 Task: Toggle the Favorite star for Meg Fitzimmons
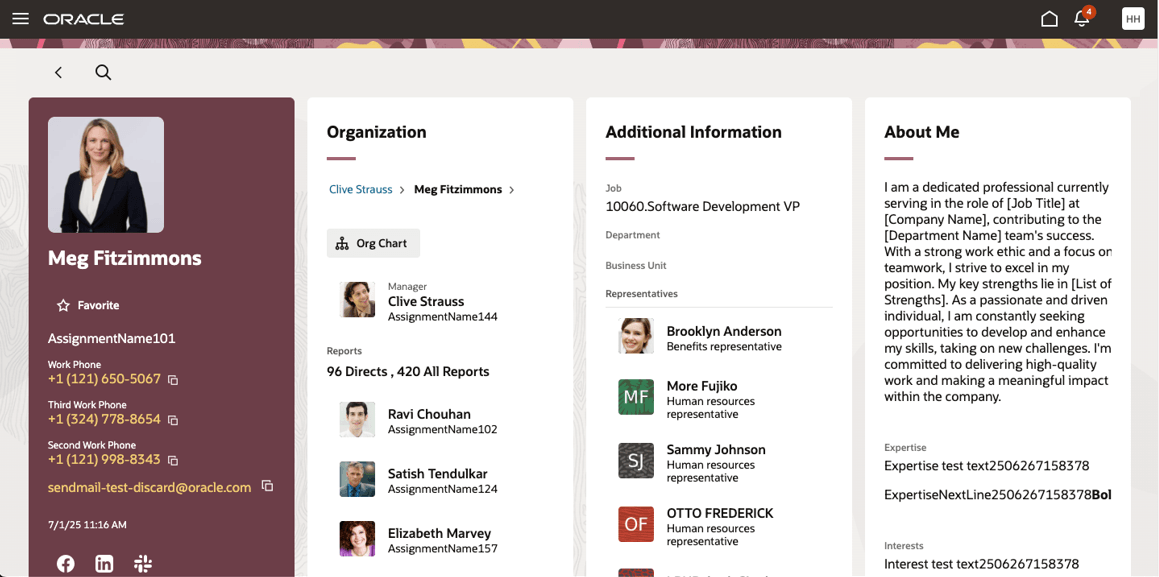pos(62,305)
